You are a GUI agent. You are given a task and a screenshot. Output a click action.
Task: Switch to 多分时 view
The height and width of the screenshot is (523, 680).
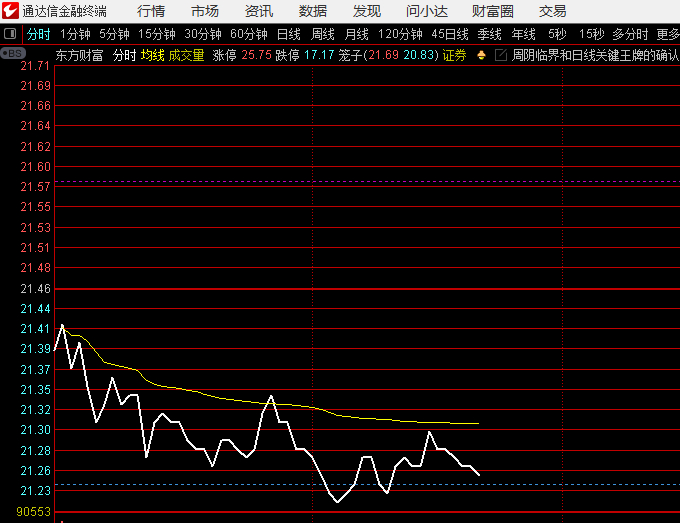click(630, 34)
